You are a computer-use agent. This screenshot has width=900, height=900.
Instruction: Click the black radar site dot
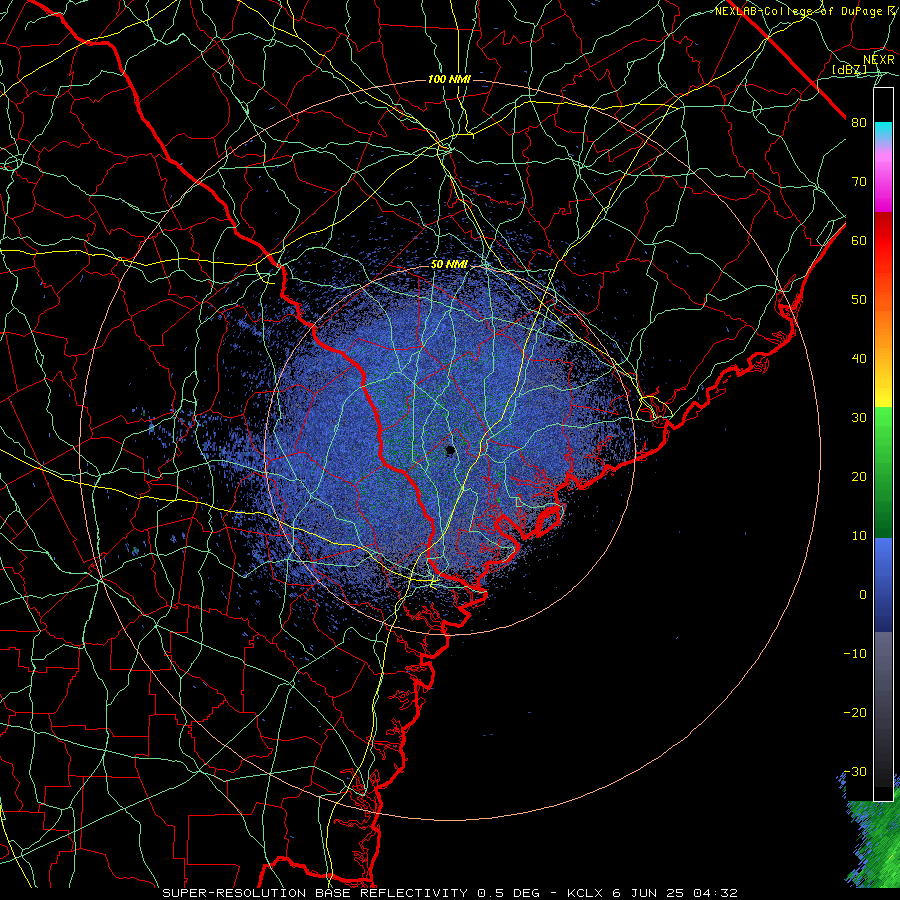(451, 450)
